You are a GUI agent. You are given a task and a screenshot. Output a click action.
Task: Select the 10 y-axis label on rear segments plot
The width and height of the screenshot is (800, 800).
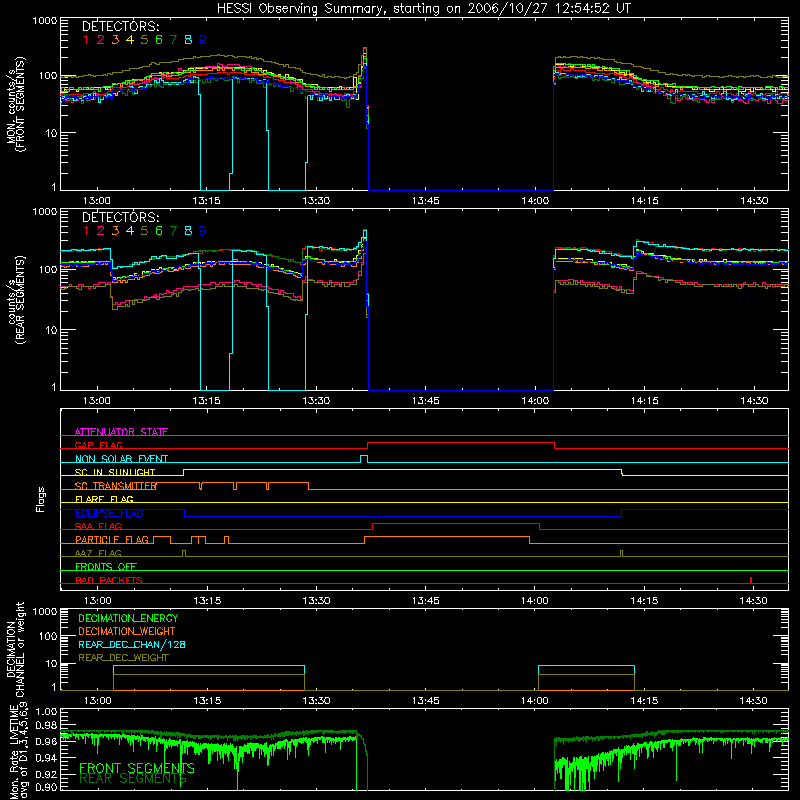[x=51, y=330]
